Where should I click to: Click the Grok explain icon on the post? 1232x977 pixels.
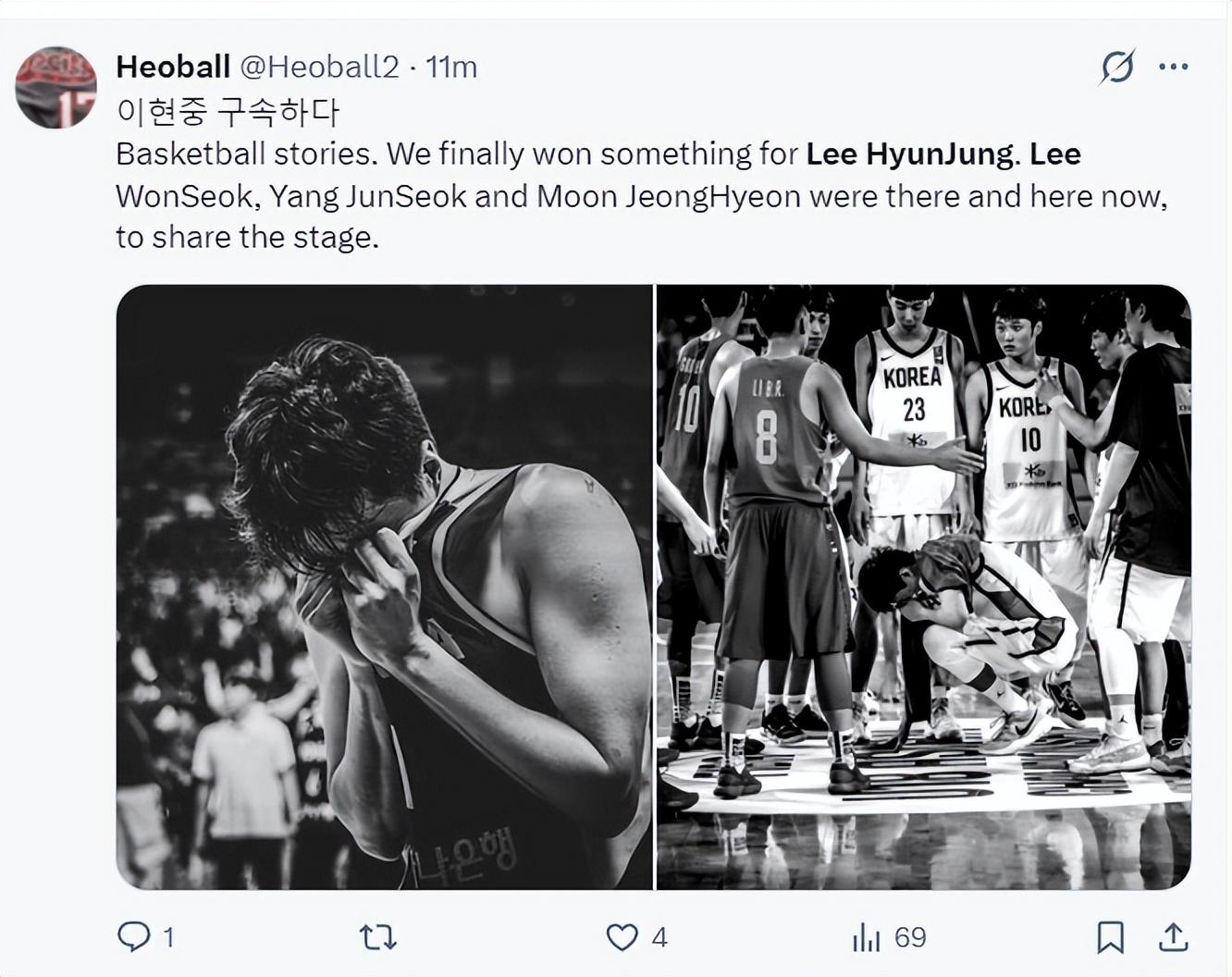tap(1117, 67)
